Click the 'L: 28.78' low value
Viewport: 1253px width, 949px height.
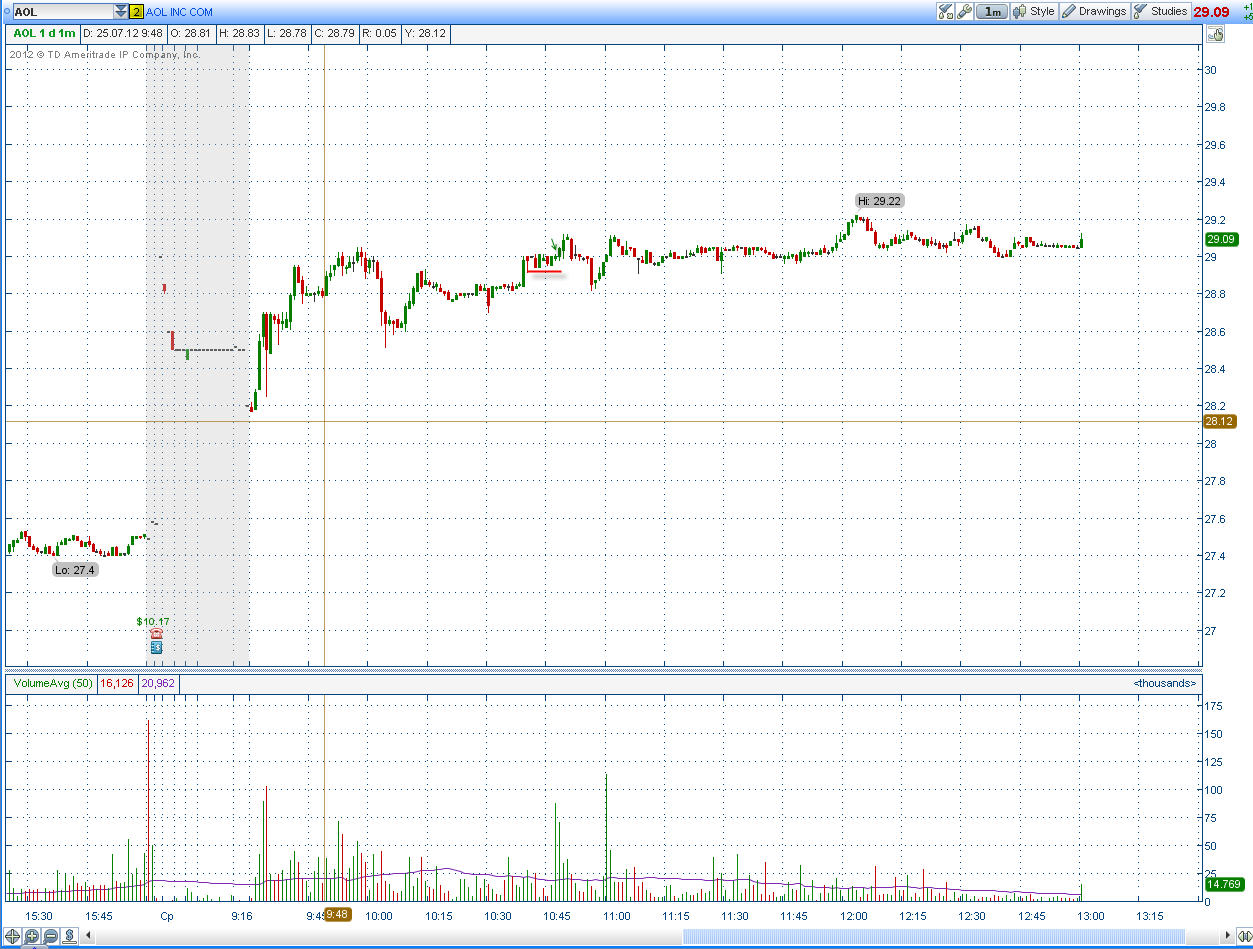pos(286,33)
